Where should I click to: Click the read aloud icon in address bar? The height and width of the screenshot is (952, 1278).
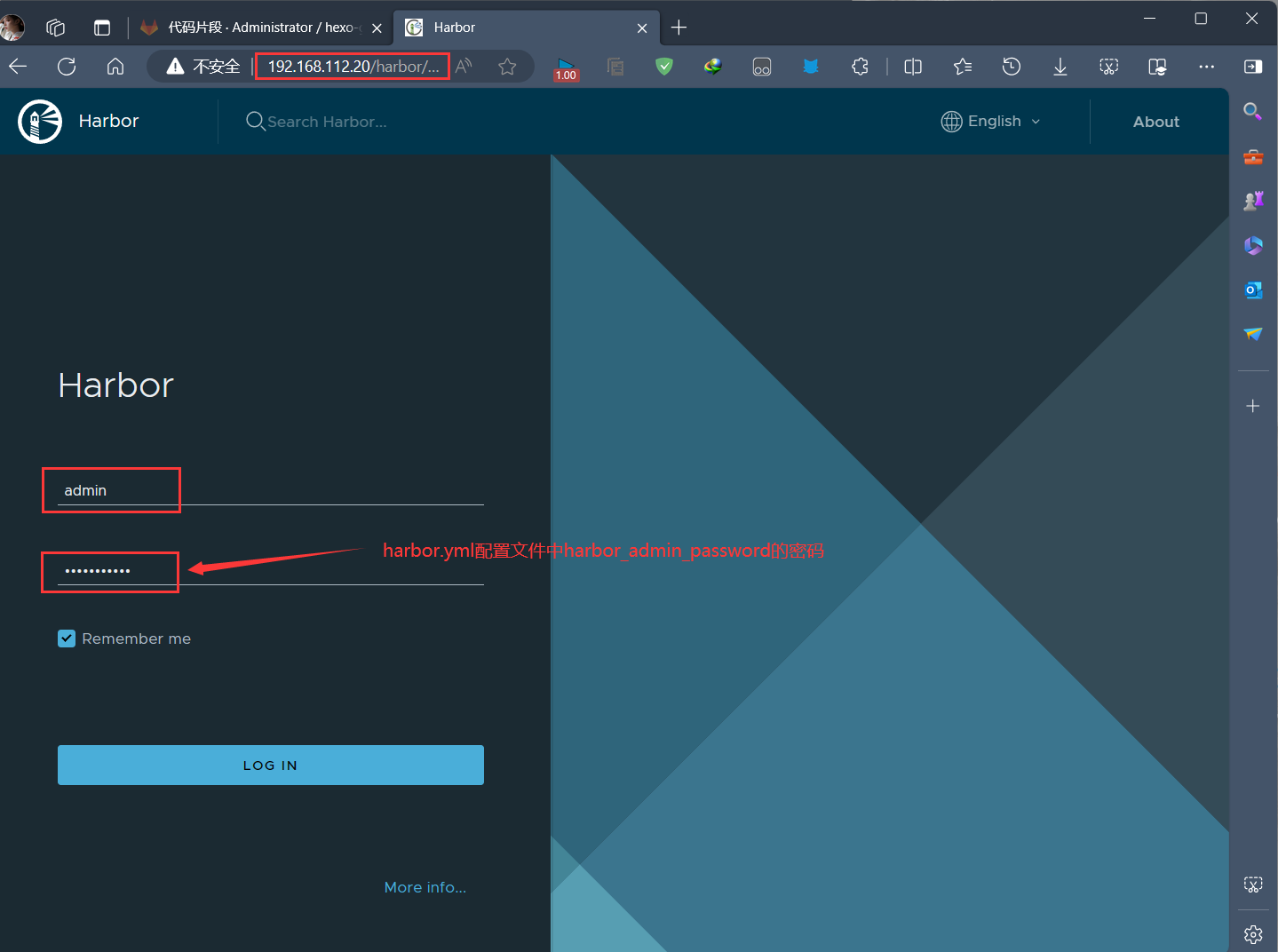coord(464,67)
